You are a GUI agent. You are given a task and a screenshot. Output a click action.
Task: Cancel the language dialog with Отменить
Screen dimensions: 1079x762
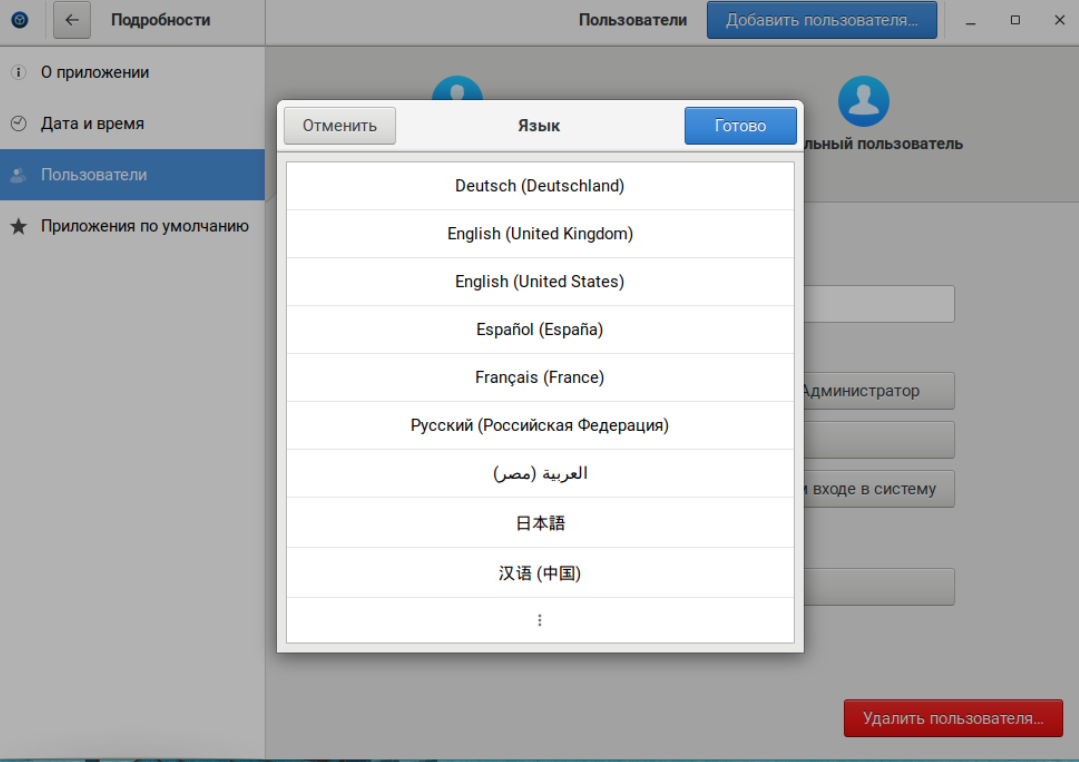340,126
